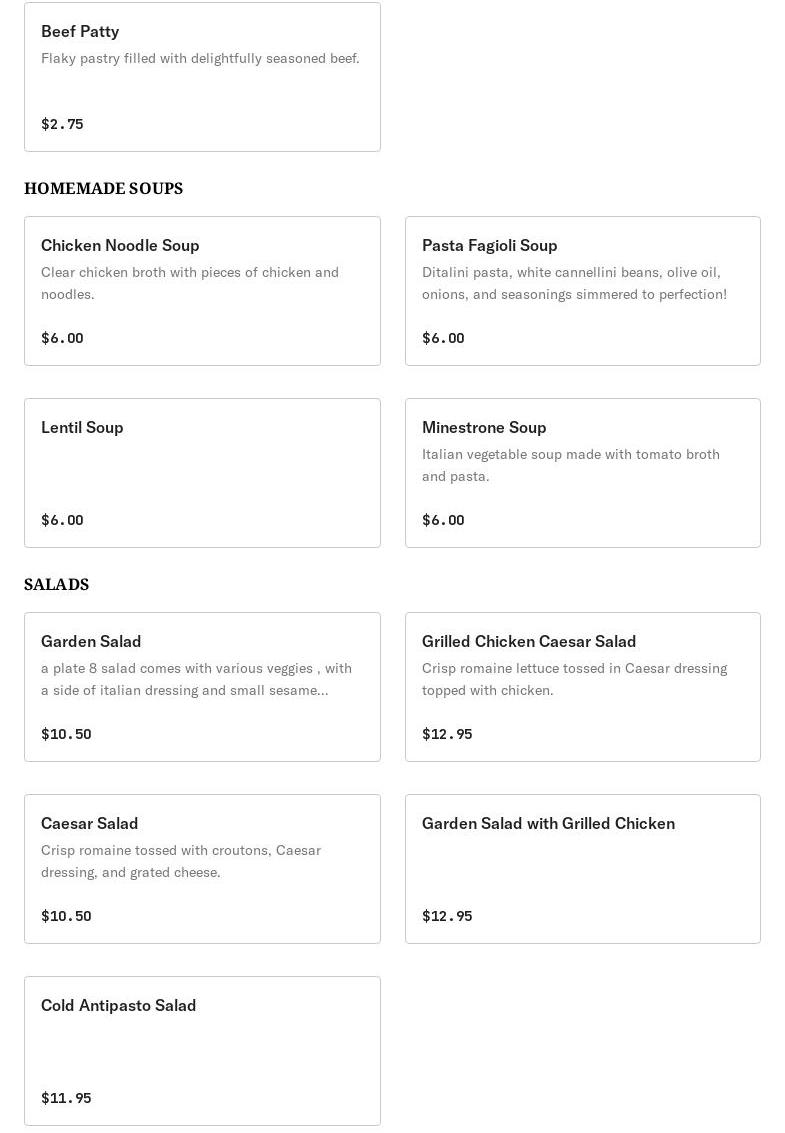Viewport: 785px width, 1133px height.
Task: Choose the Caesar Salad card
Action: 202,869
